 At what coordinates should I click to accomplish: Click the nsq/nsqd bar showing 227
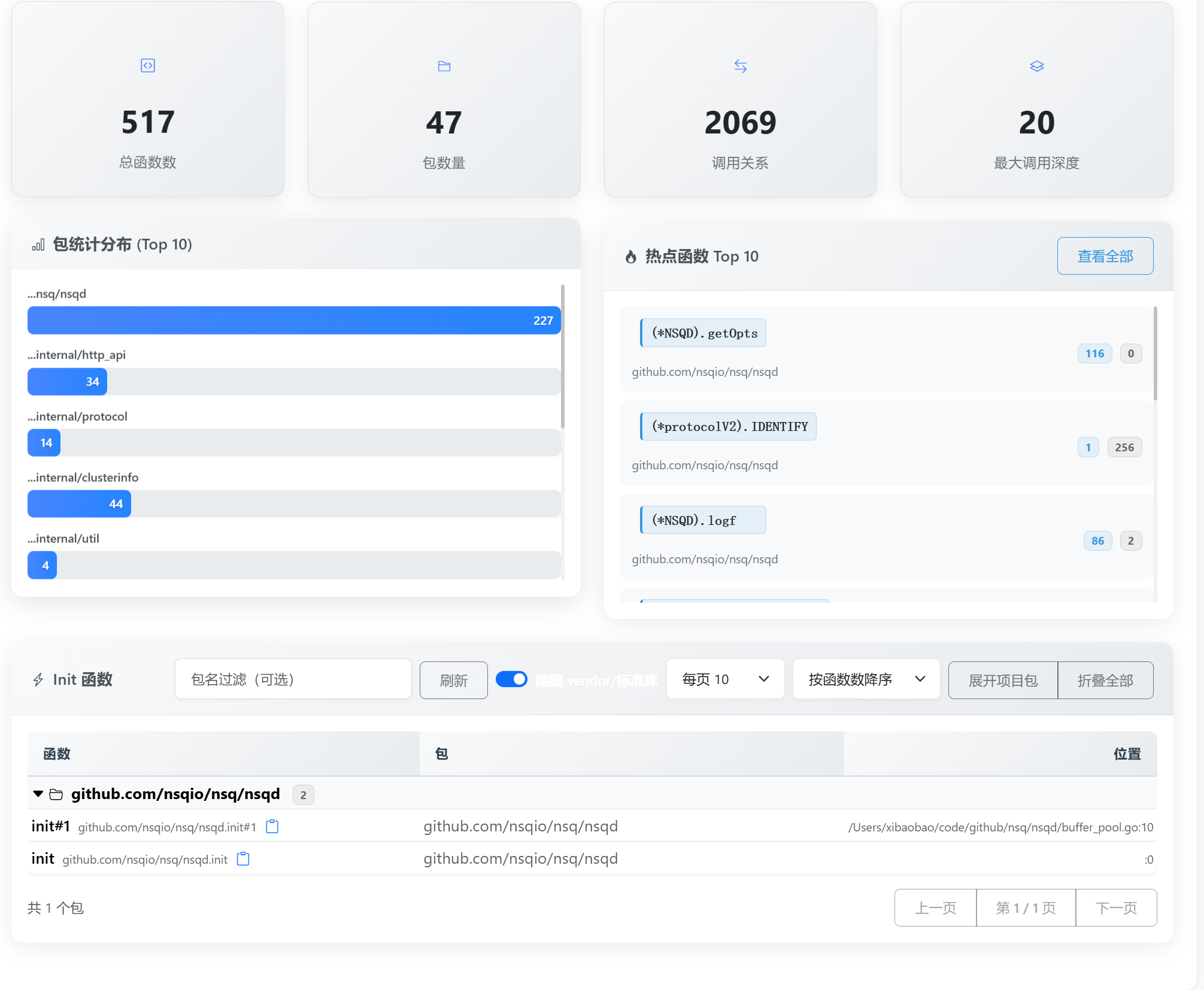[x=293, y=320]
